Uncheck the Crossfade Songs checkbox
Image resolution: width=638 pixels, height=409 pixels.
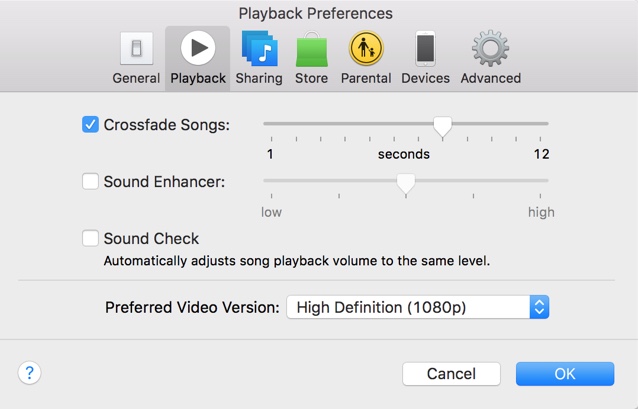coord(90,125)
